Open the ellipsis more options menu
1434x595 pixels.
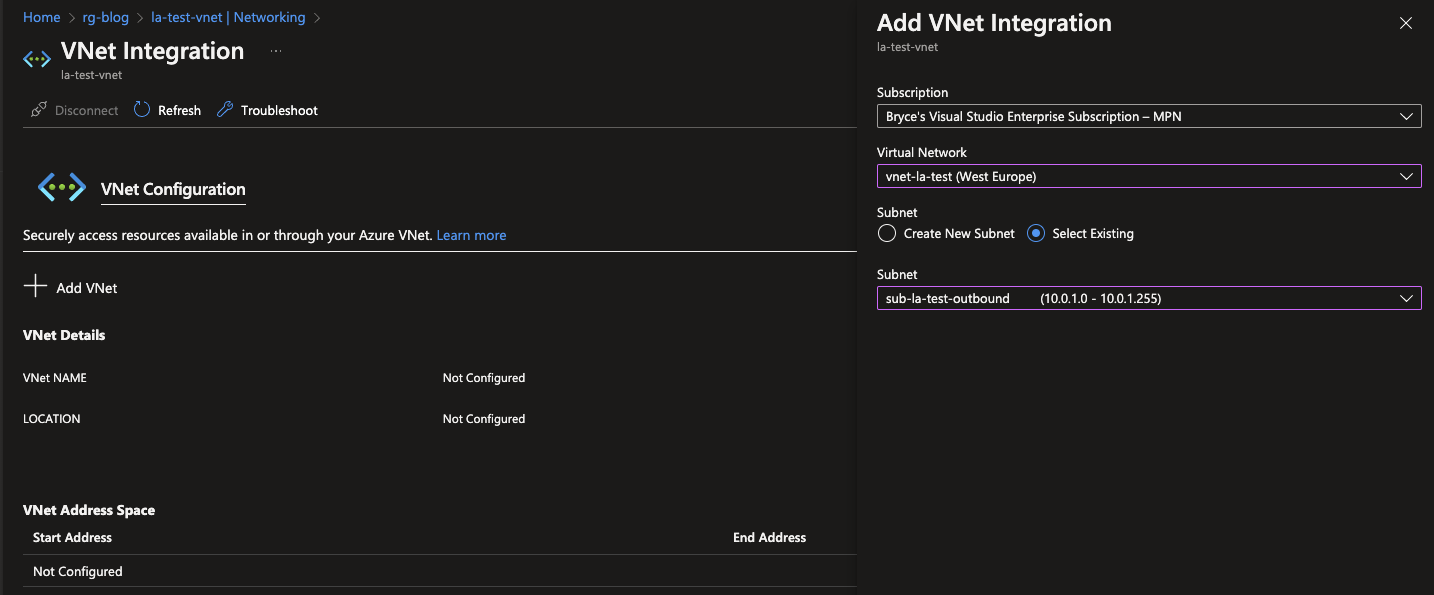(276, 51)
